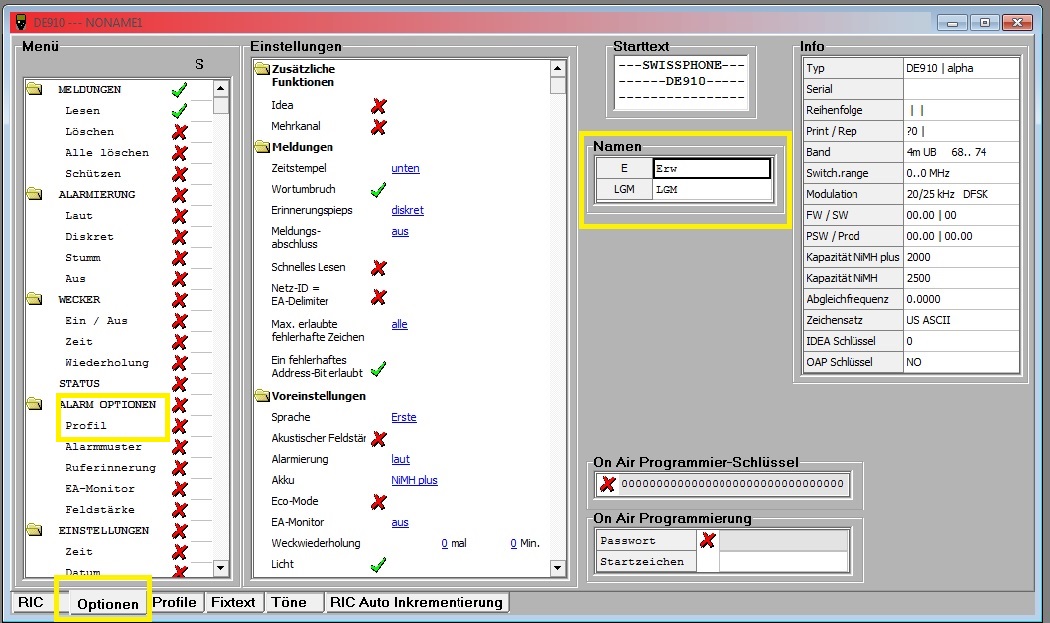Click the Voreinstellungen folder icon
The height and width of the screenshot is (623, 1050).
tap(262, 396)
